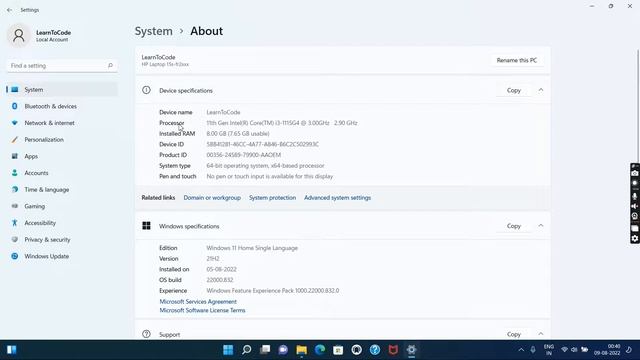The width and height of the screenshot is (640, 360).
Task: Collapse the Windows specifications section
Action: [x=541, y=226]
